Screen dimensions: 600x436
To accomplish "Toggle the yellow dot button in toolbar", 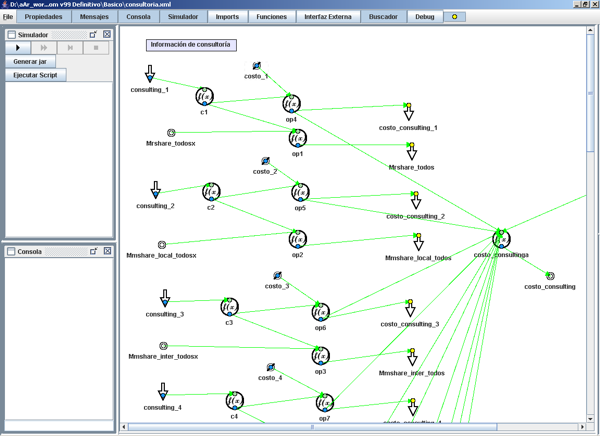I will (x=455, y=17).
